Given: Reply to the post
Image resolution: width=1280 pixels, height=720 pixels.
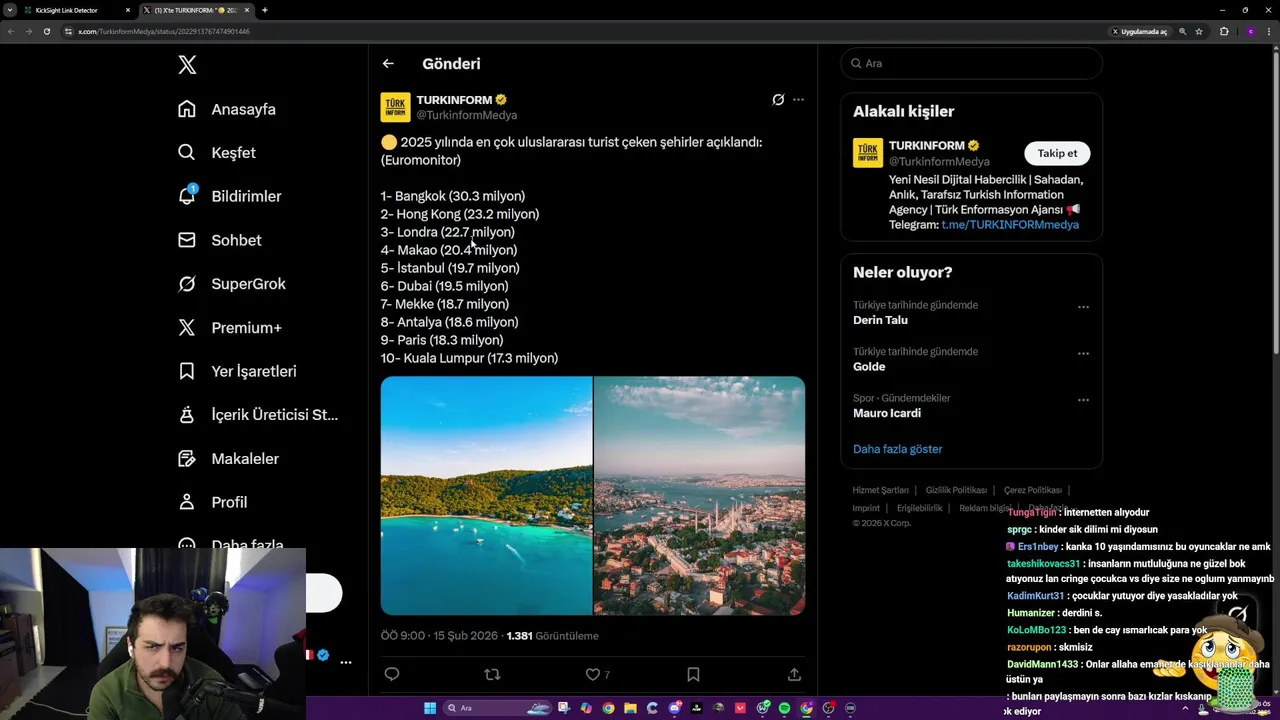Looking at the screenshot, I should [392, 674].
